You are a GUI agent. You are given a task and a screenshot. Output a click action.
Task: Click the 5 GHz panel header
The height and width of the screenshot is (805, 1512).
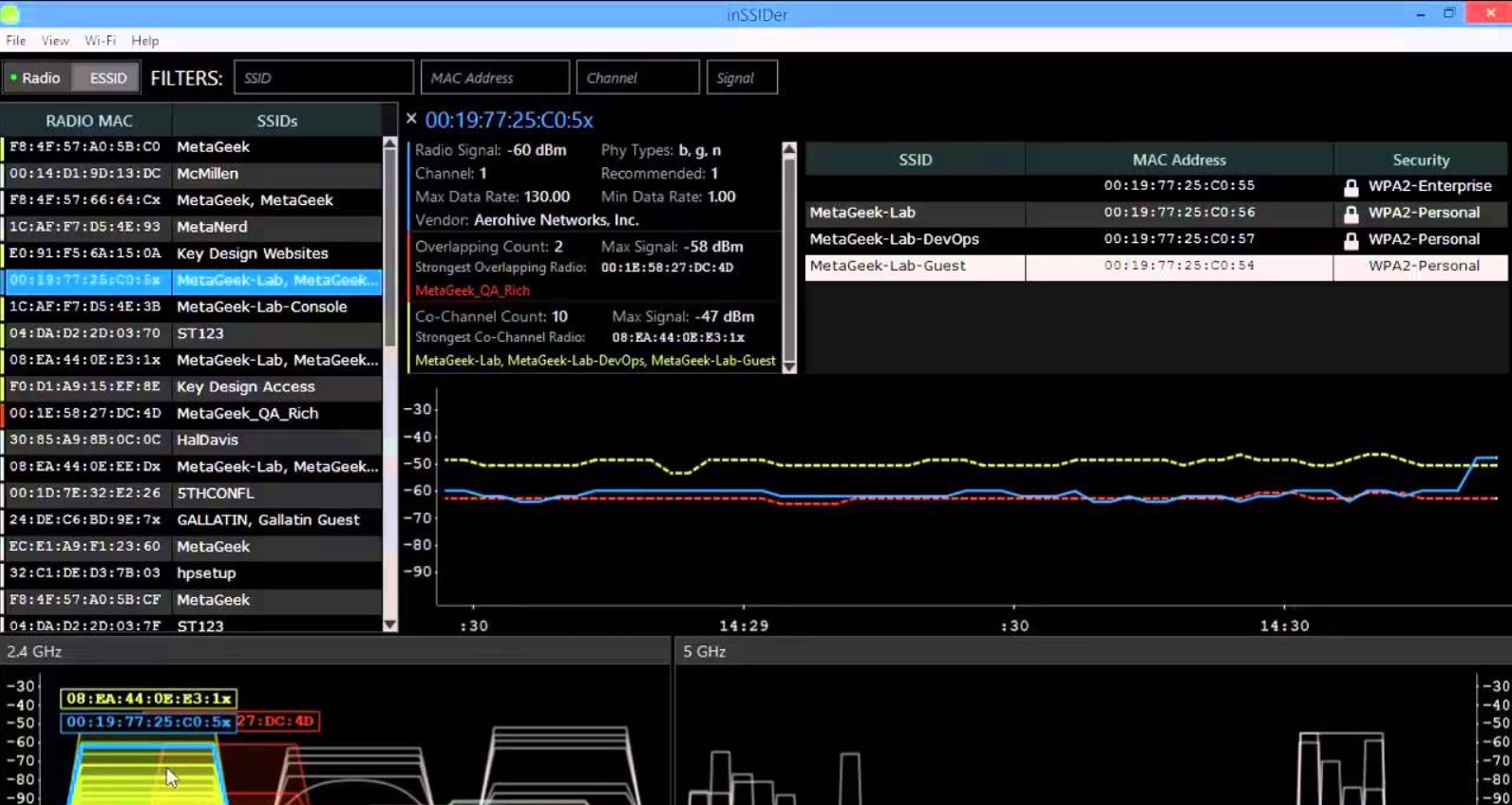pos(1093,651)
